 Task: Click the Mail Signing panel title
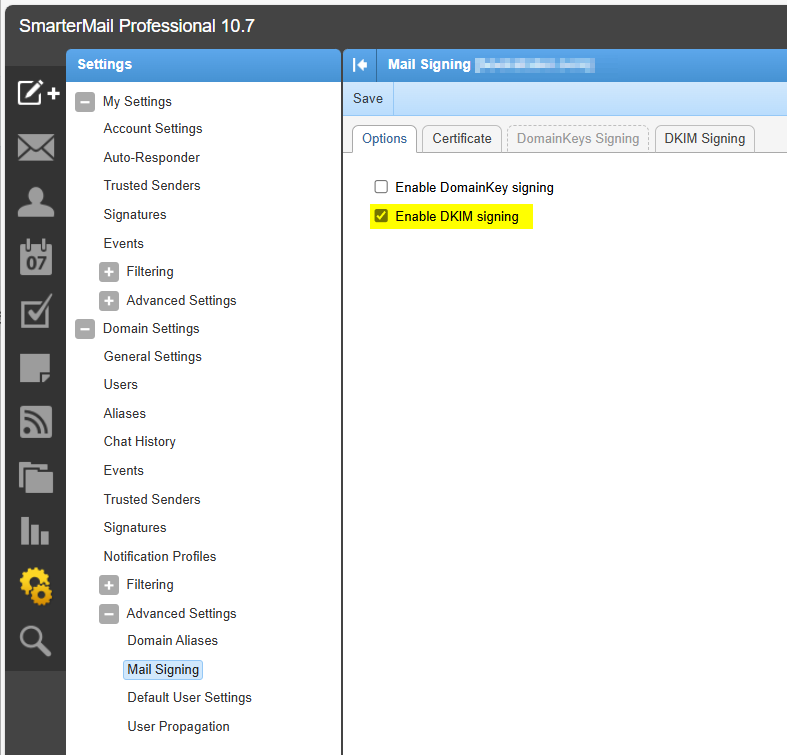(x=429, y=65)
